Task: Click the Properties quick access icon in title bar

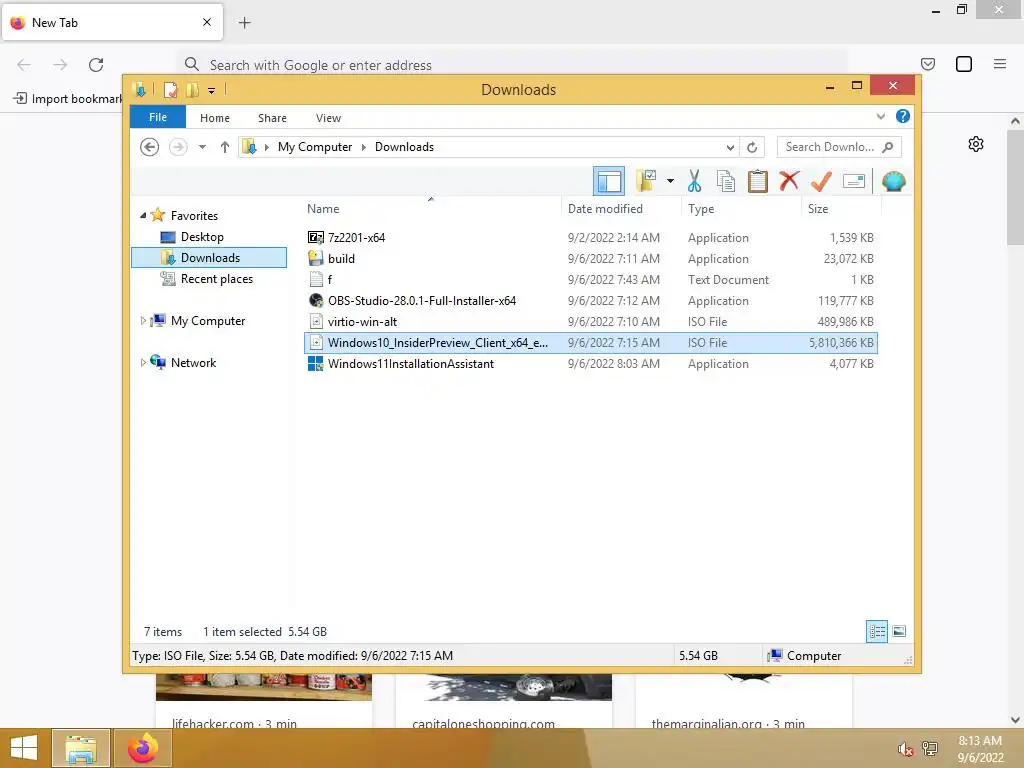Action: pos(170,89)
